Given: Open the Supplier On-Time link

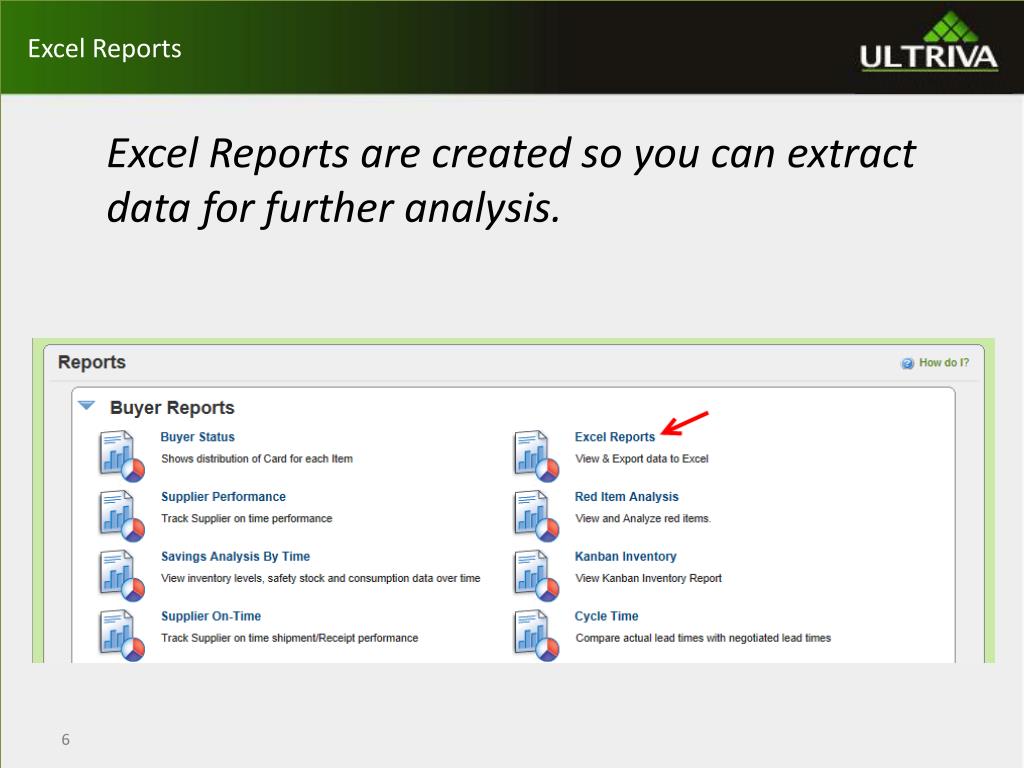Looking at the screenshot, I should point(211,616).
